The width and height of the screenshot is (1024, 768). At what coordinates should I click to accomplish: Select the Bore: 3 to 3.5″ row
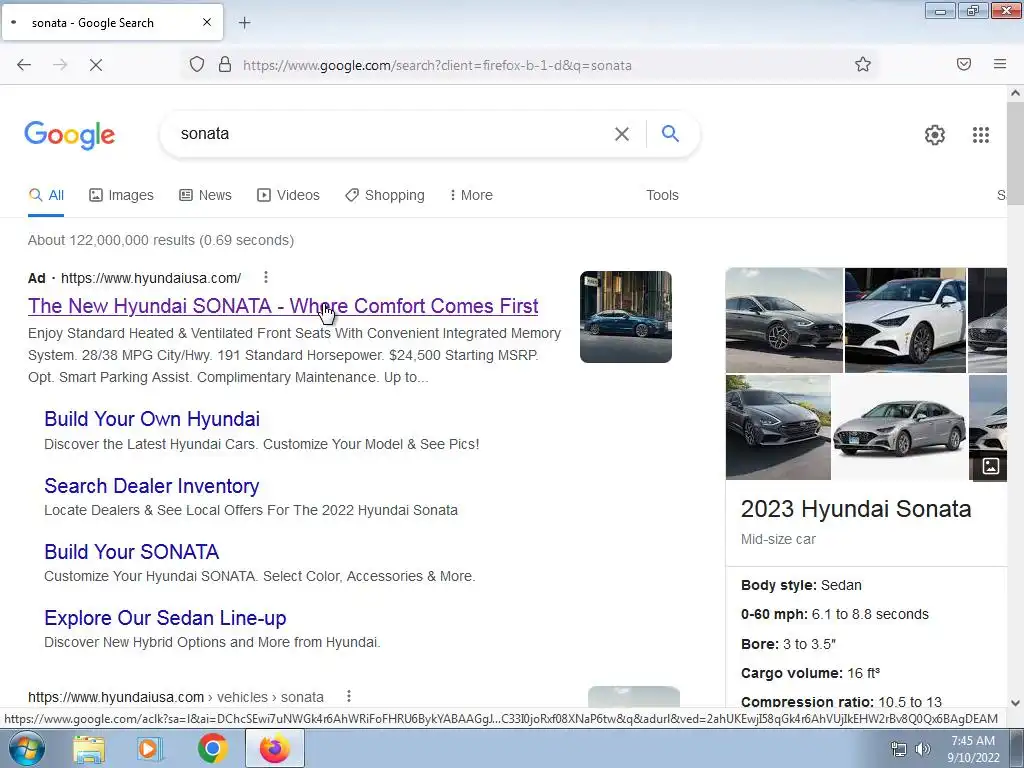[x=788, y=644]
